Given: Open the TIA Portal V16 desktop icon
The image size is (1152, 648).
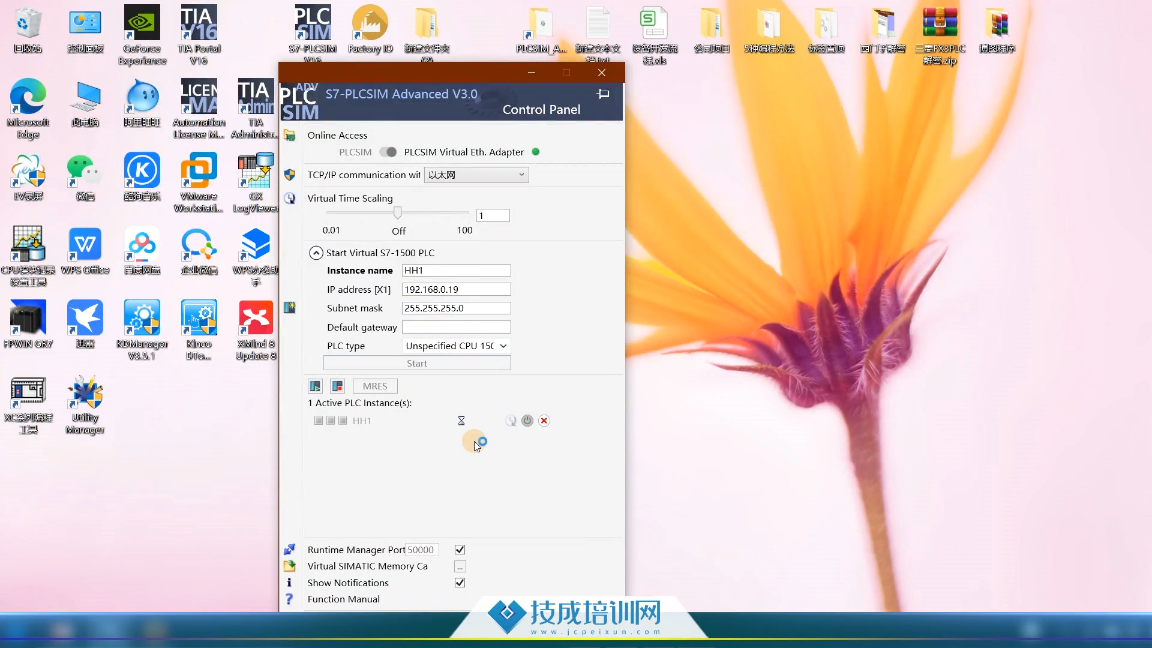Looking at the screenshot, I should [198, 35].
